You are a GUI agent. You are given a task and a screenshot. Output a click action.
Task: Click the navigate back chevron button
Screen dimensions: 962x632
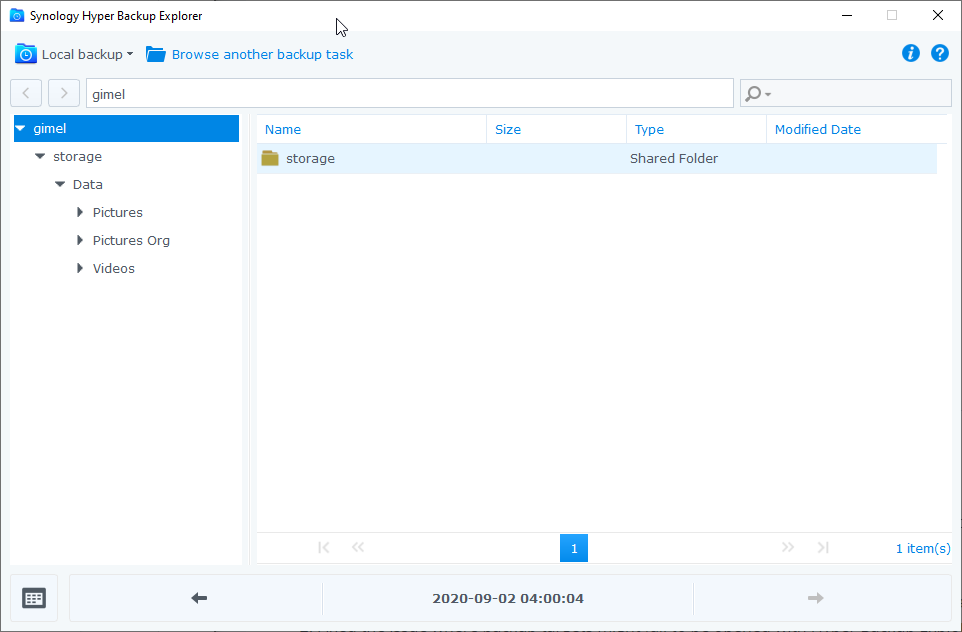[x=26, y=93]
